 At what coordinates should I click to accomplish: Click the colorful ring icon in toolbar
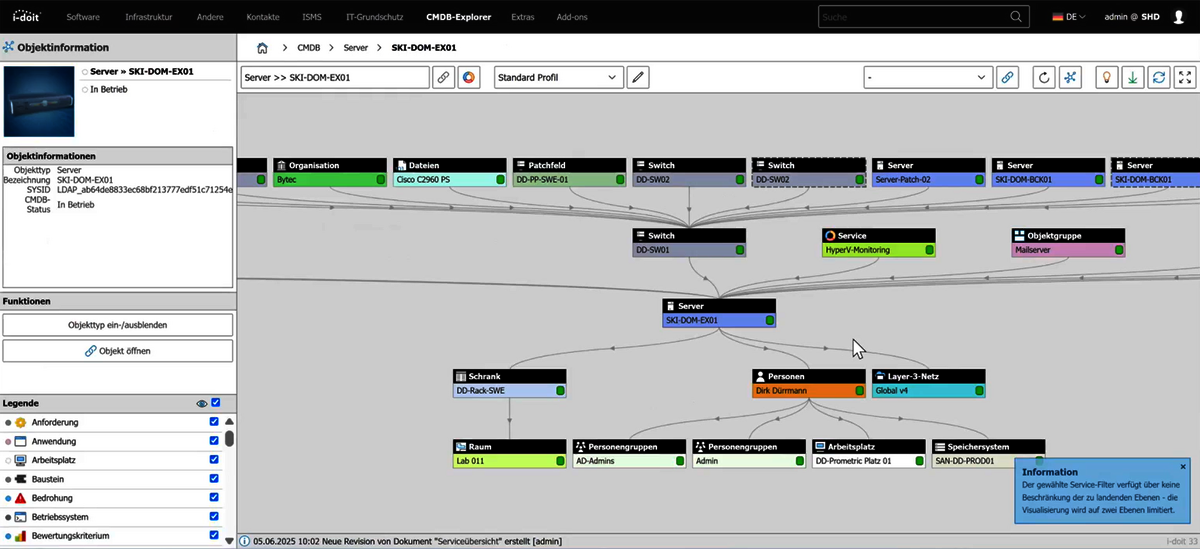[x=469, y=77]
